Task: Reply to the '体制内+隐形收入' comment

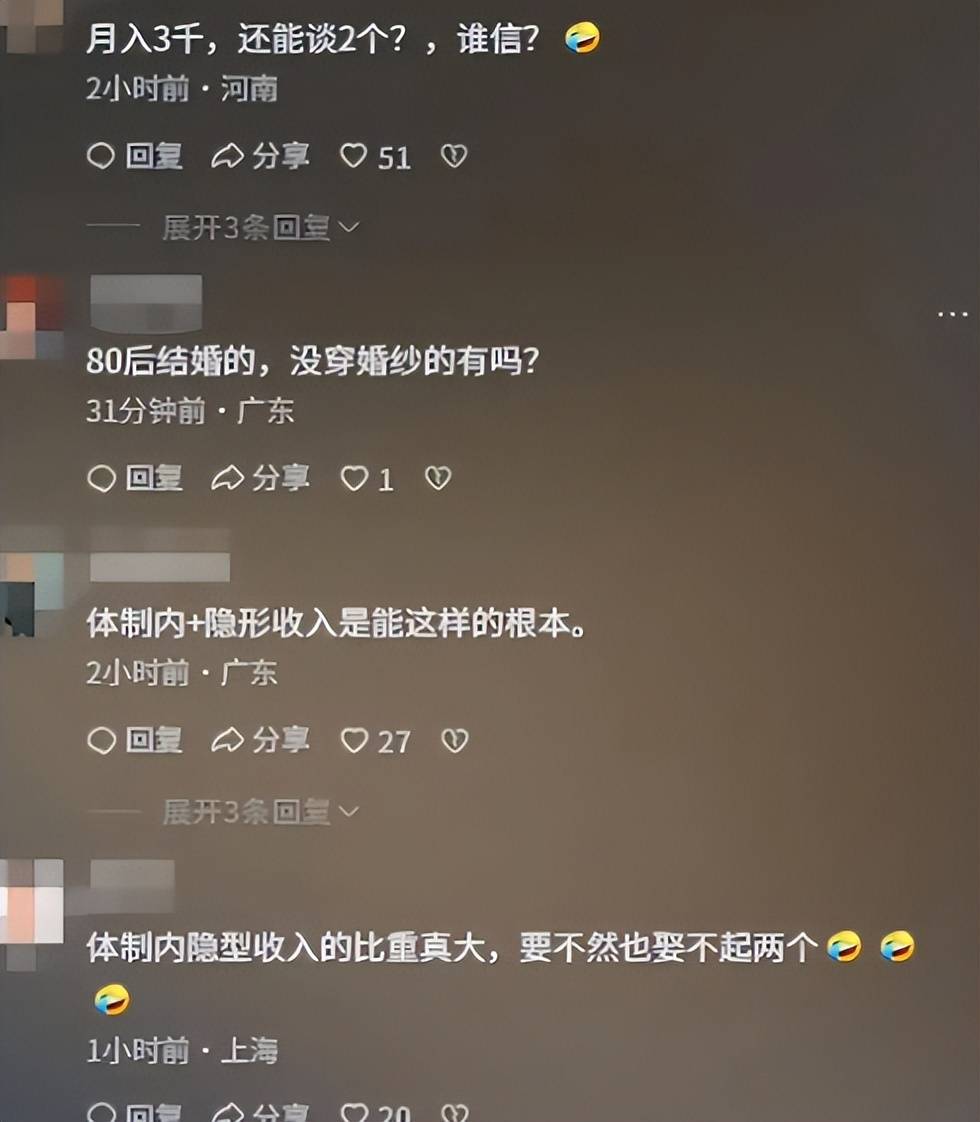Action: point(134,740)
